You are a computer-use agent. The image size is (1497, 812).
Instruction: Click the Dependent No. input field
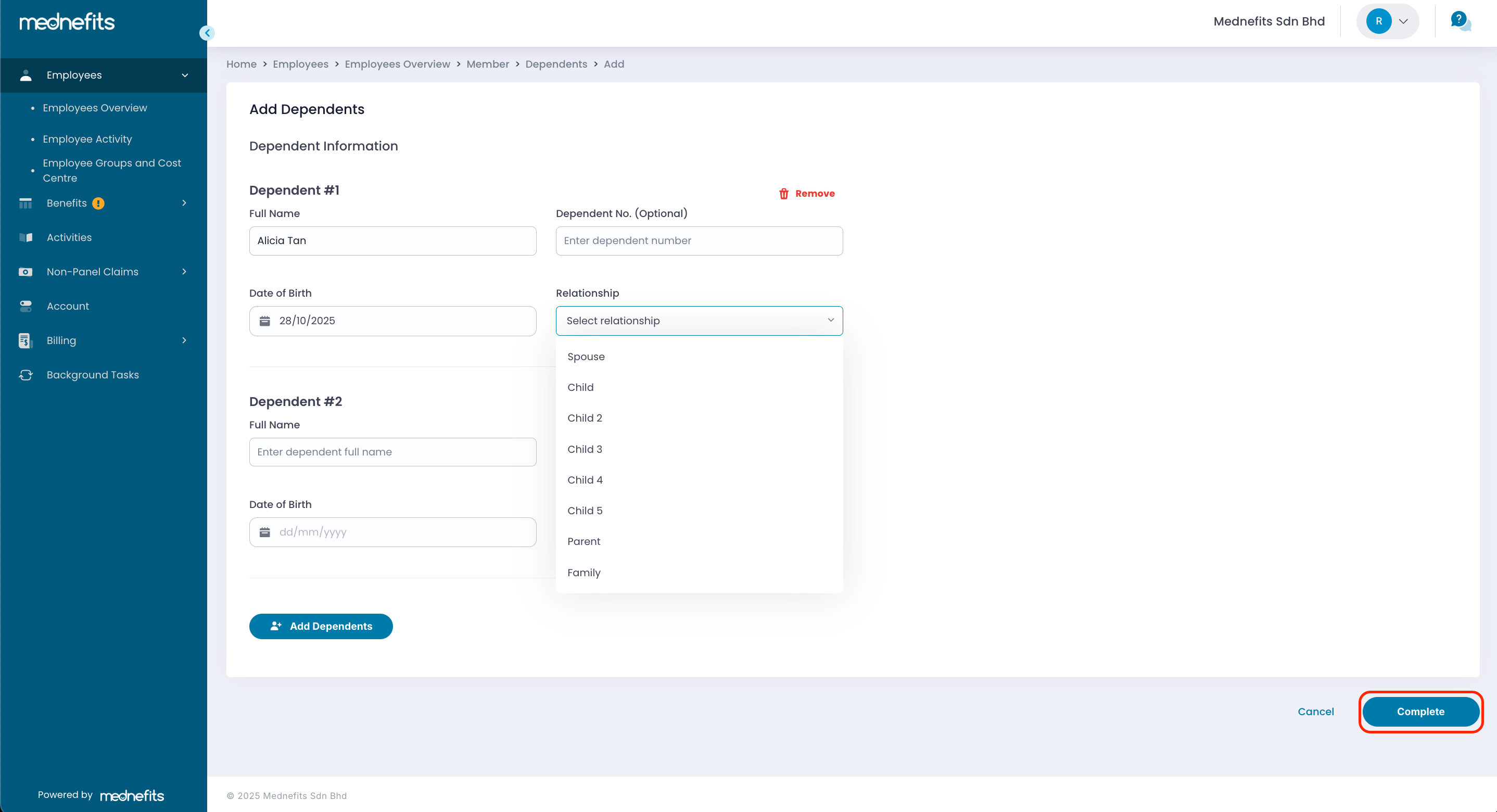(699, 240)
